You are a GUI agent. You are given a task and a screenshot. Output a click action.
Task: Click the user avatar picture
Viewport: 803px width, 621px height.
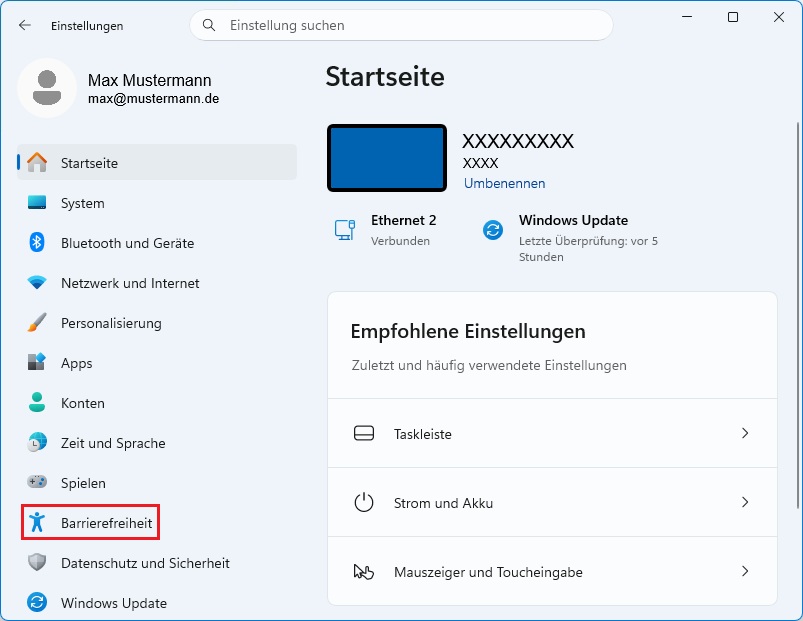tap(47, 88)
